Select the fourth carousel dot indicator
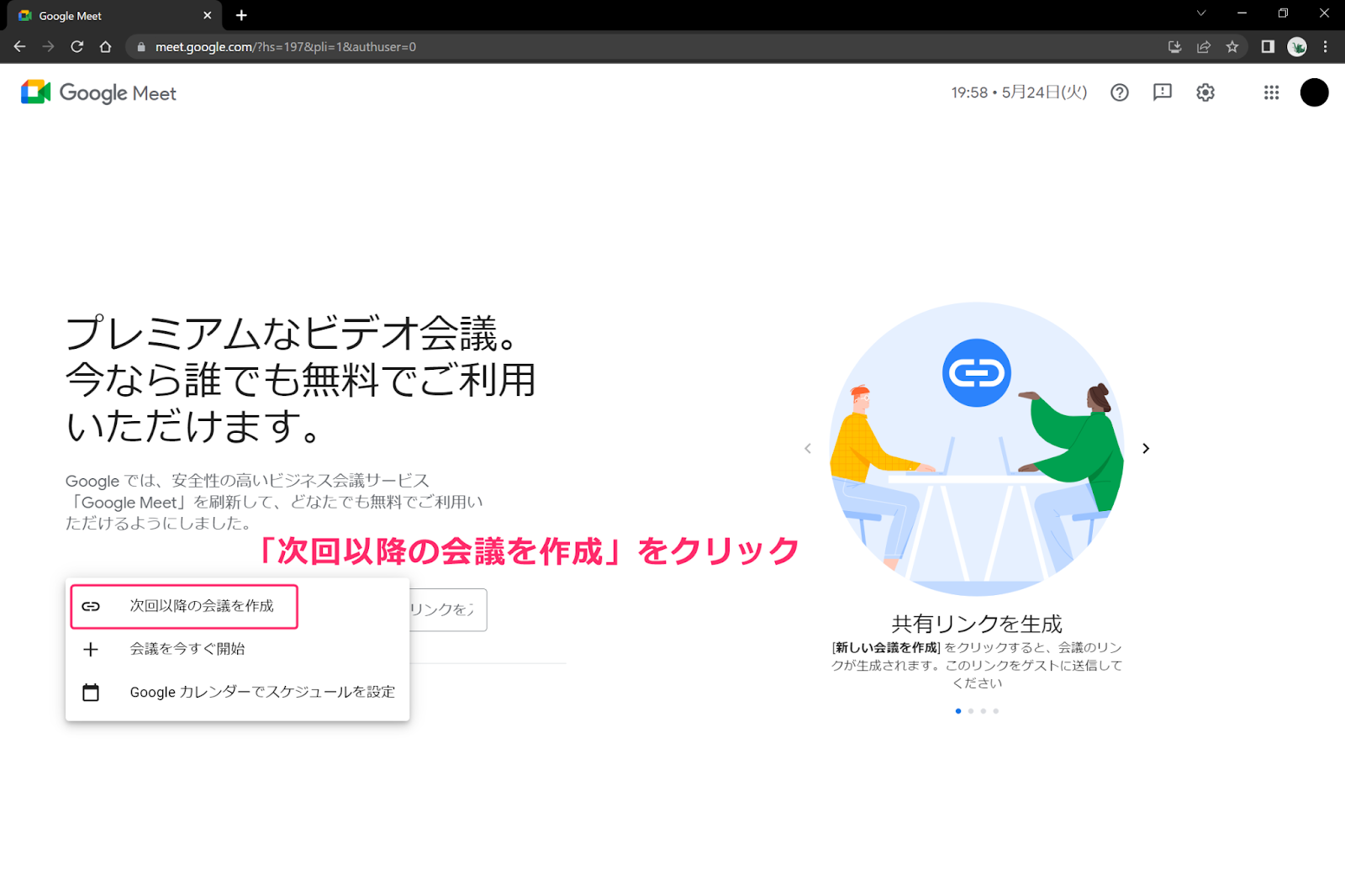This screenshot has height=896, width=1345. tap(996, 711)
